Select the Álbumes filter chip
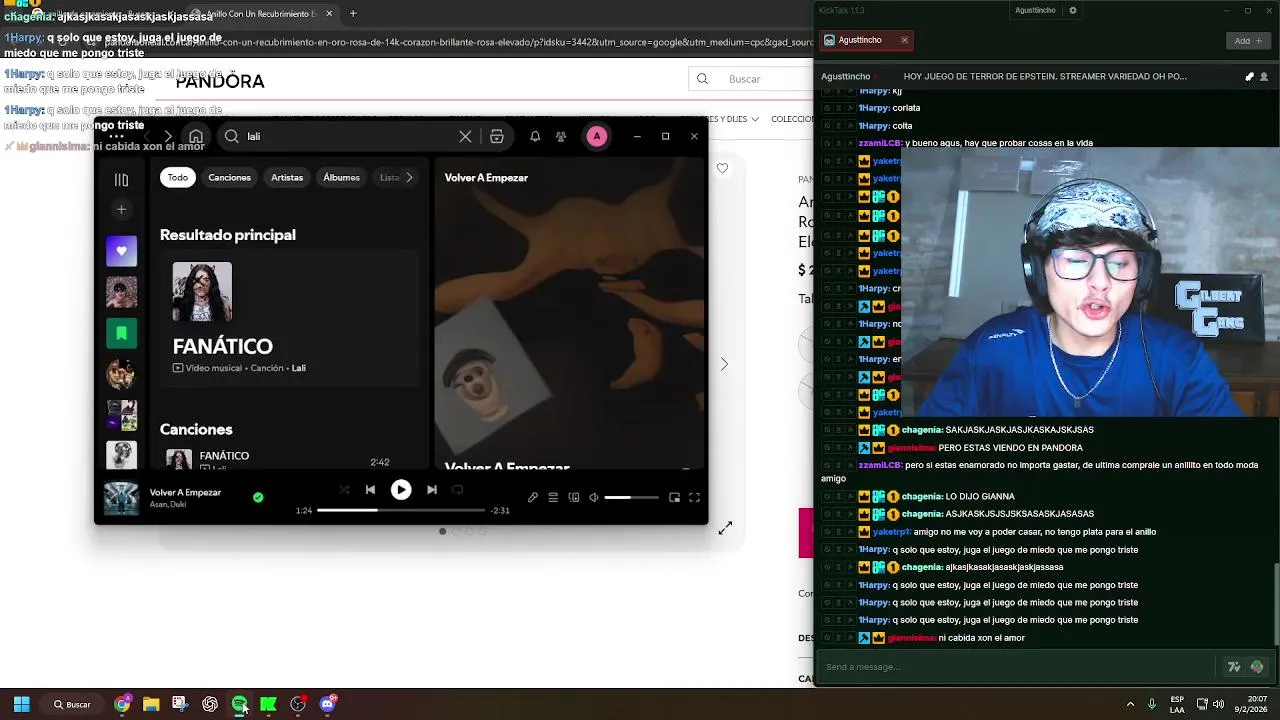 coord(341,177)
